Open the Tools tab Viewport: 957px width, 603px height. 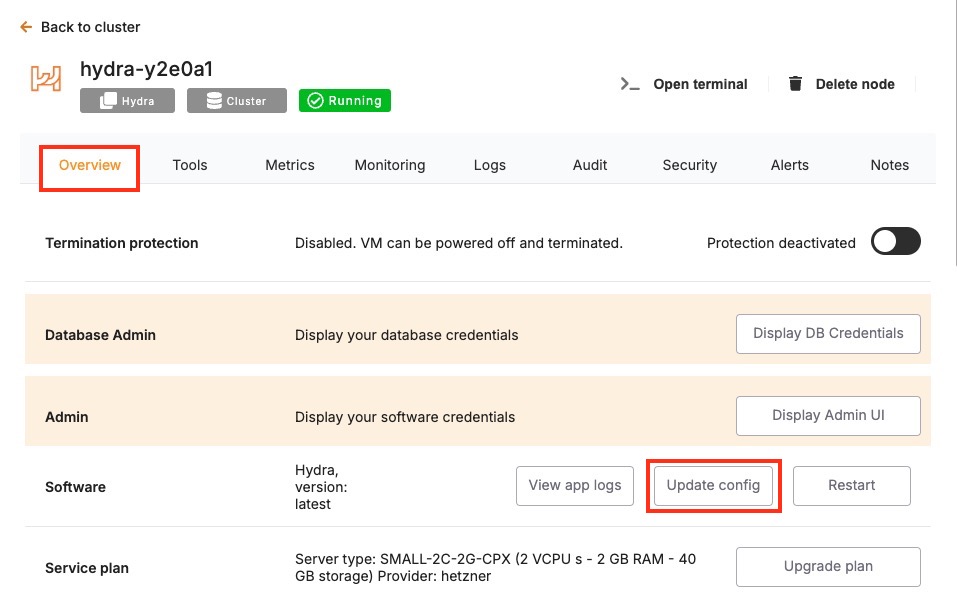tap(190, 165)
